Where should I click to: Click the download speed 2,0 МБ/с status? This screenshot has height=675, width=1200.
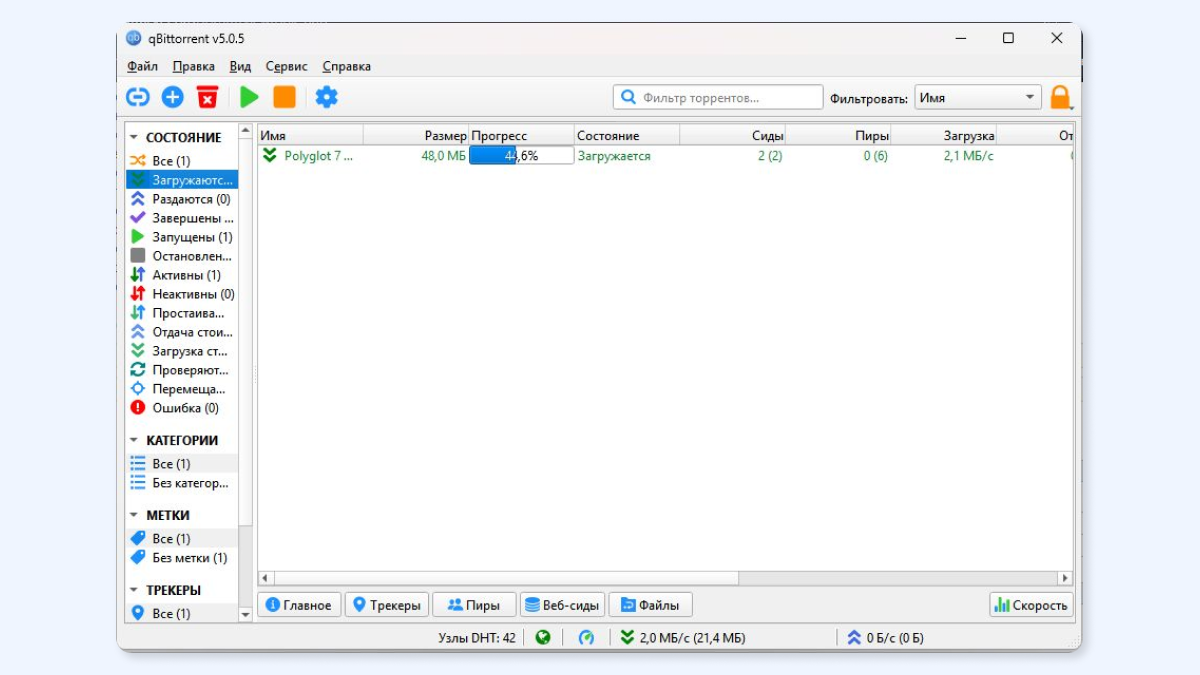point(683,637)
